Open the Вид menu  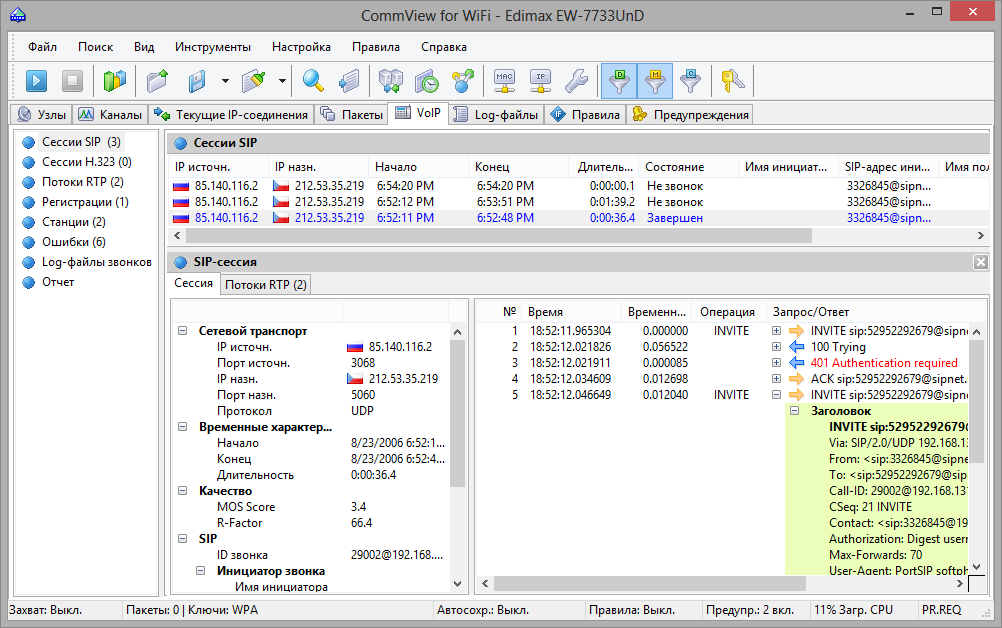click(144, 47)
